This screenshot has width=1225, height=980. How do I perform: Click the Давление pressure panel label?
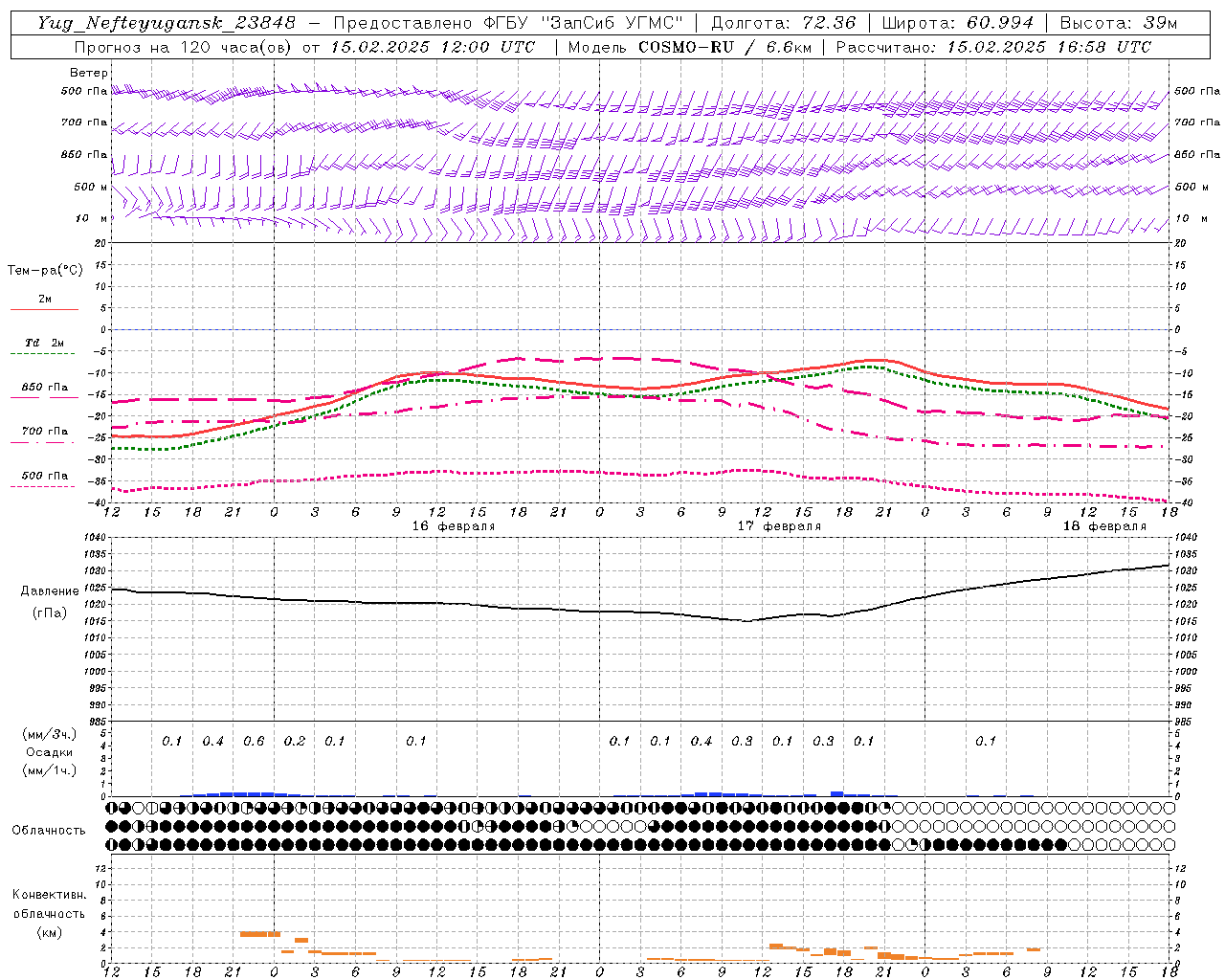tap(50, 591)
